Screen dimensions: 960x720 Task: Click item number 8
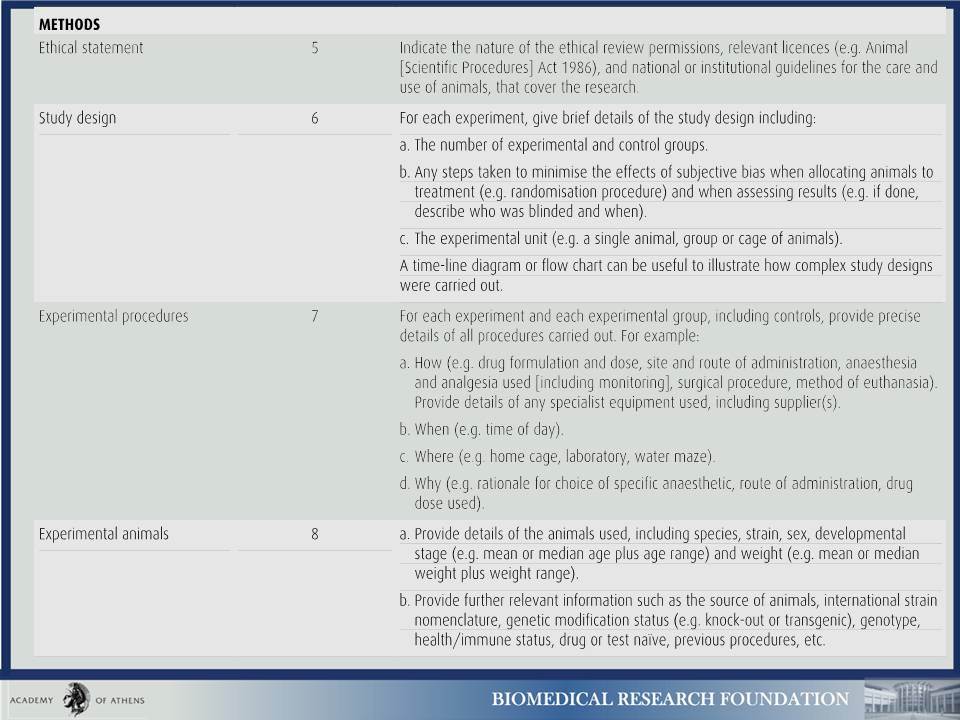pos(315,534)
